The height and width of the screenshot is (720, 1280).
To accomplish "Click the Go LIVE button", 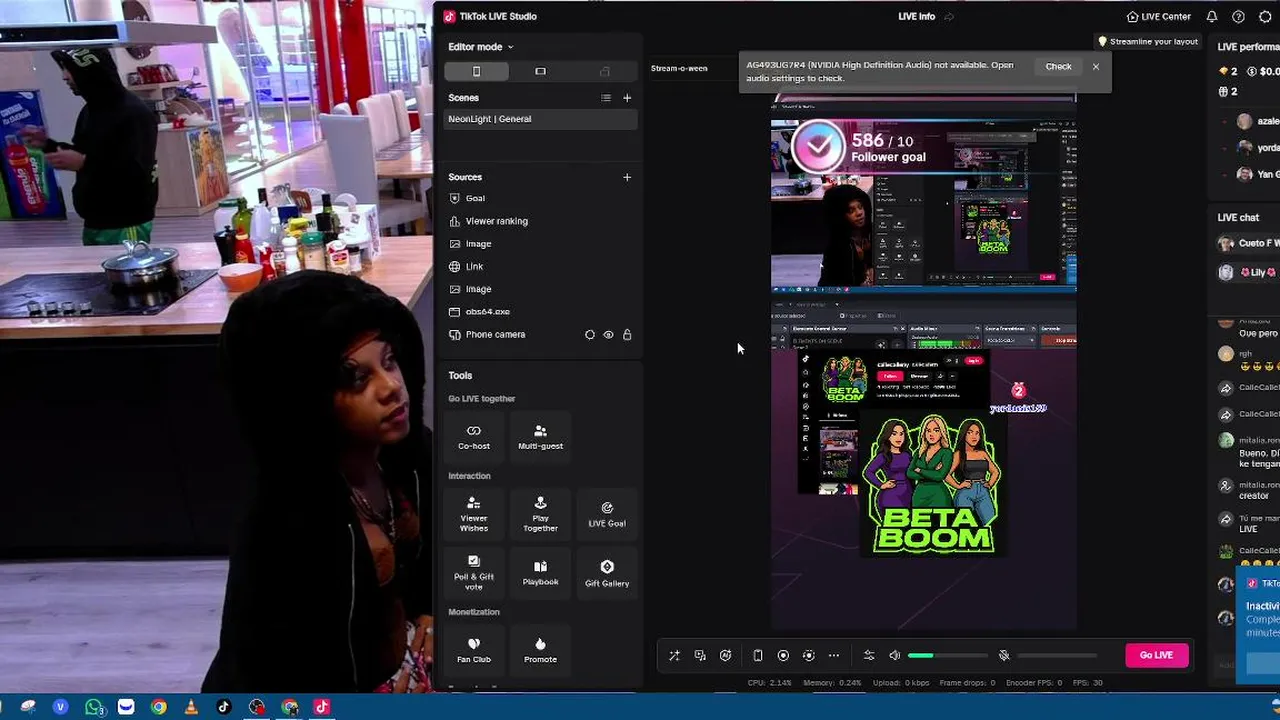I will click(1156, 655).
